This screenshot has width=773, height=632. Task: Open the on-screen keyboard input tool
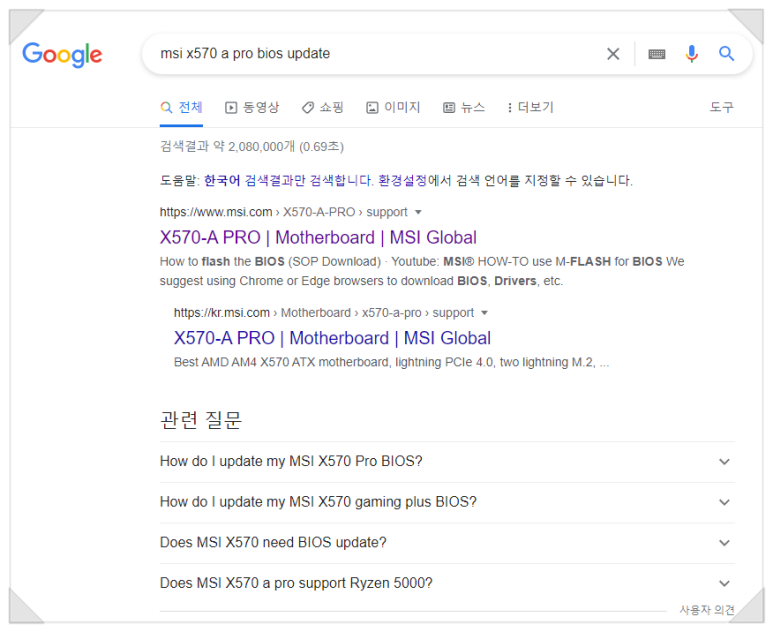[x=656, y=54]
